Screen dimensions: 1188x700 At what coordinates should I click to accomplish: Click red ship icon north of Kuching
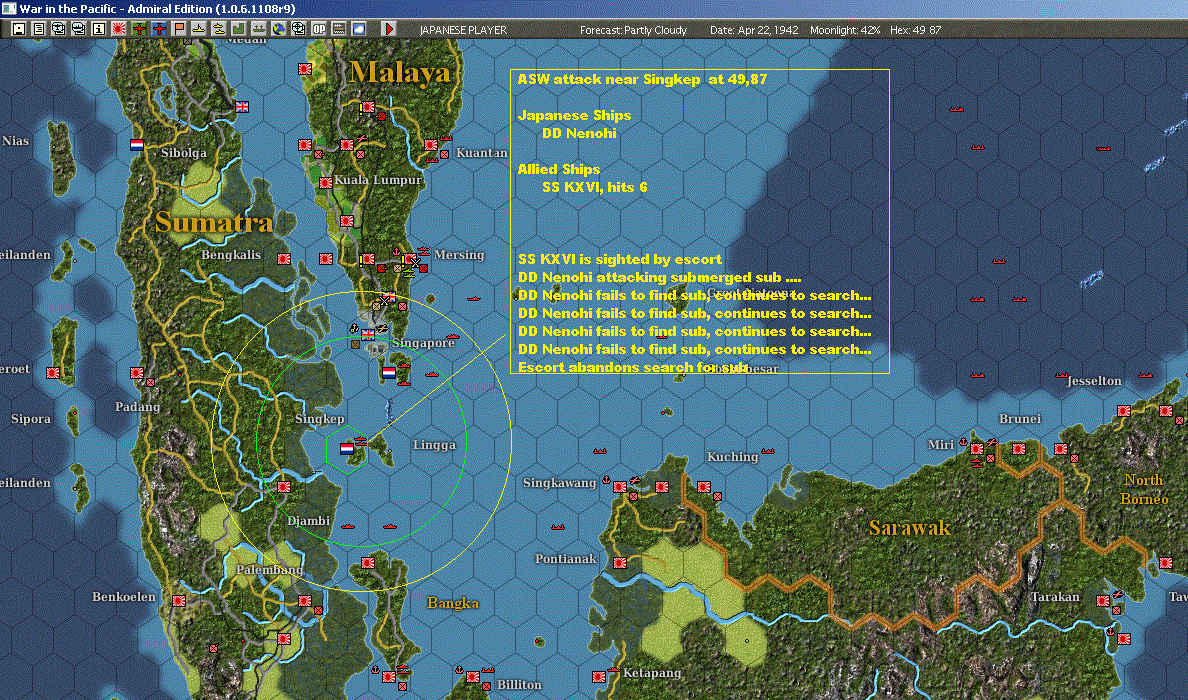tap(768, 451)
